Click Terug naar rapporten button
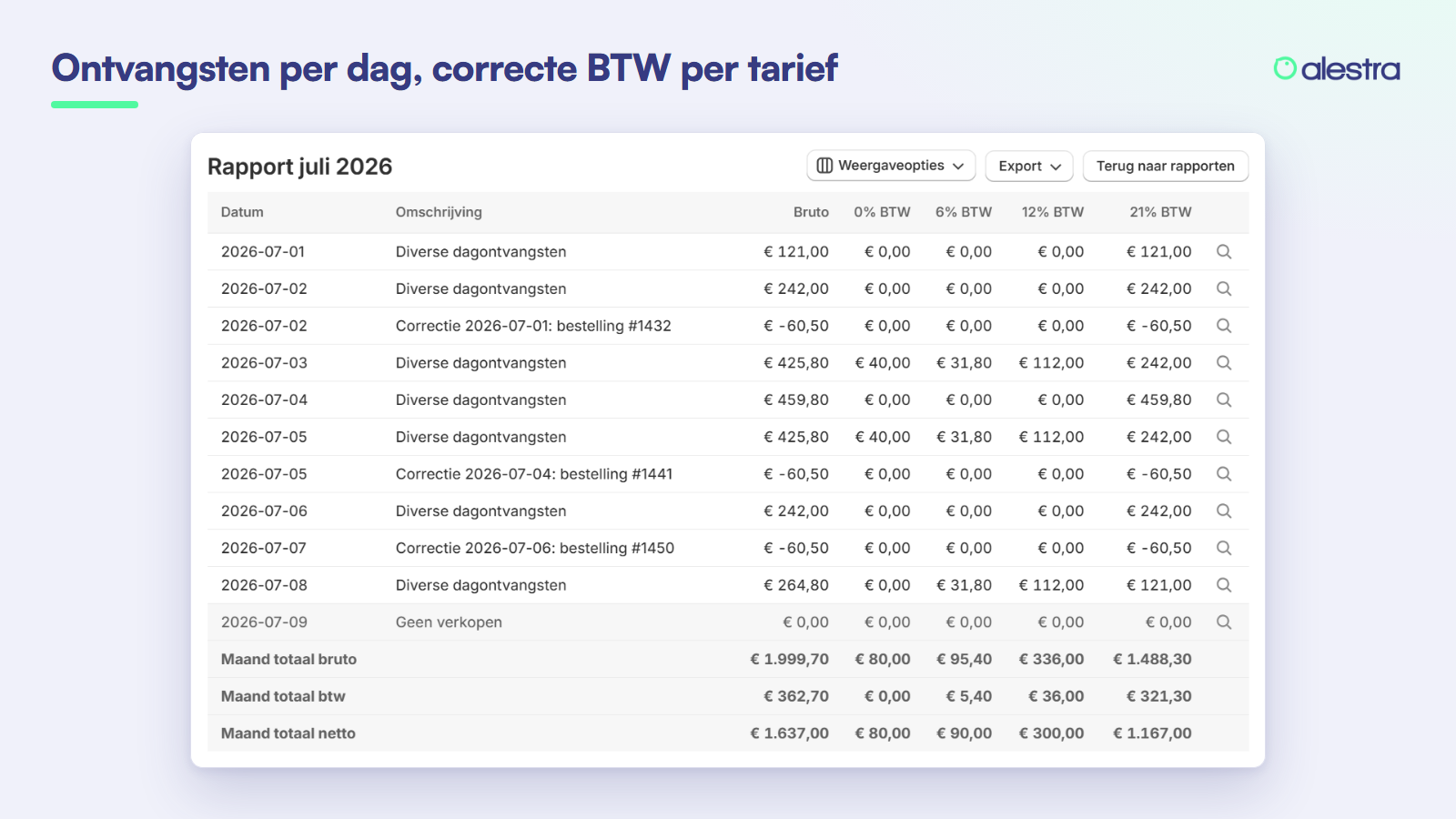Screen dimensions: 1456x819 pyautogui.click(x=1166, y=167)
